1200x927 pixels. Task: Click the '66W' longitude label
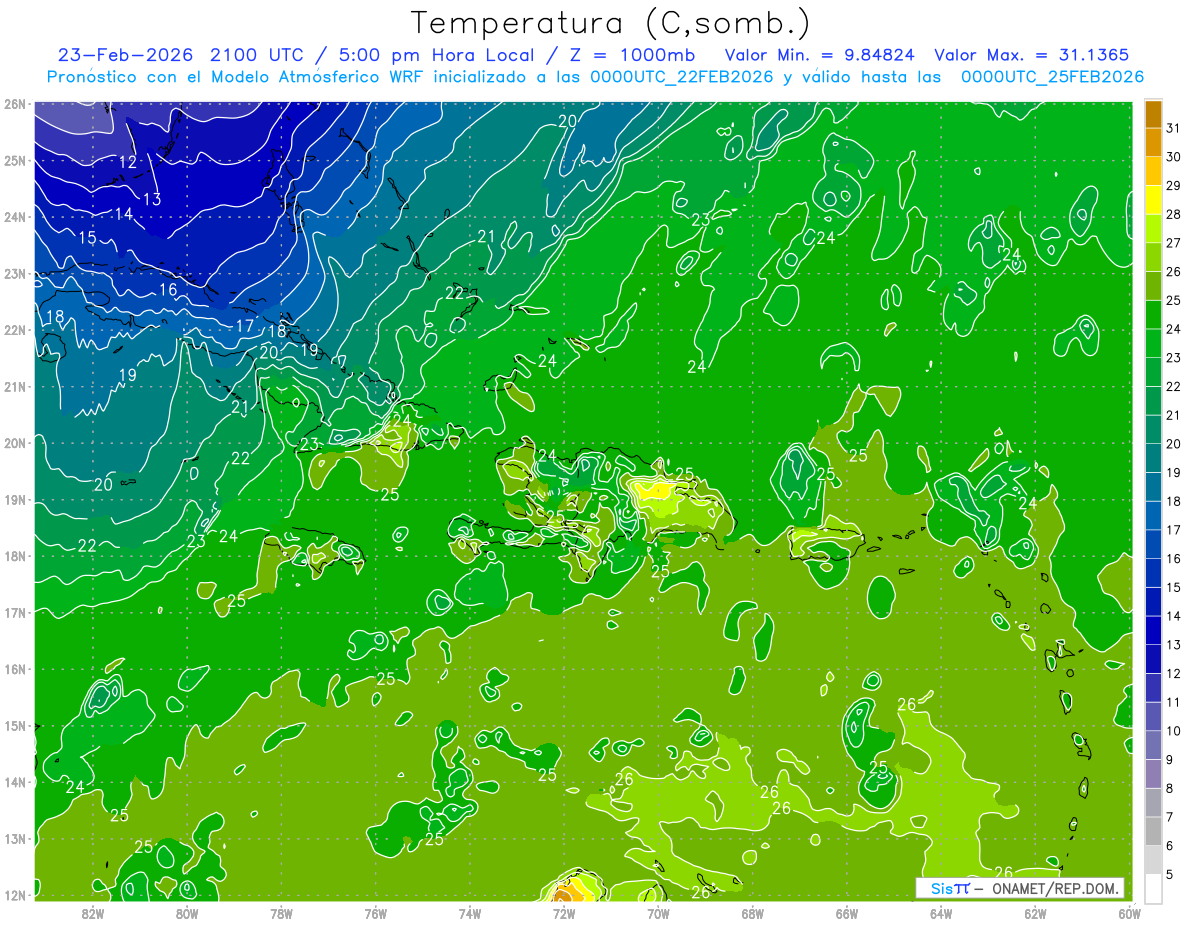(846, 912)
